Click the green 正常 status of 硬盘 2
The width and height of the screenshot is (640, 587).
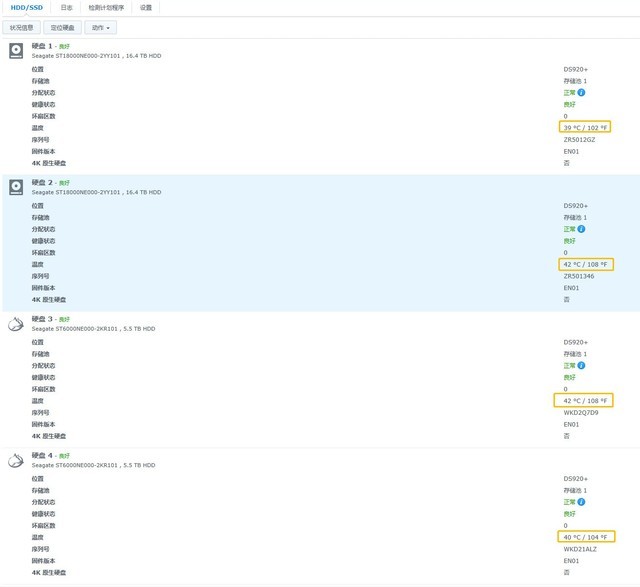tap(569, 229)
